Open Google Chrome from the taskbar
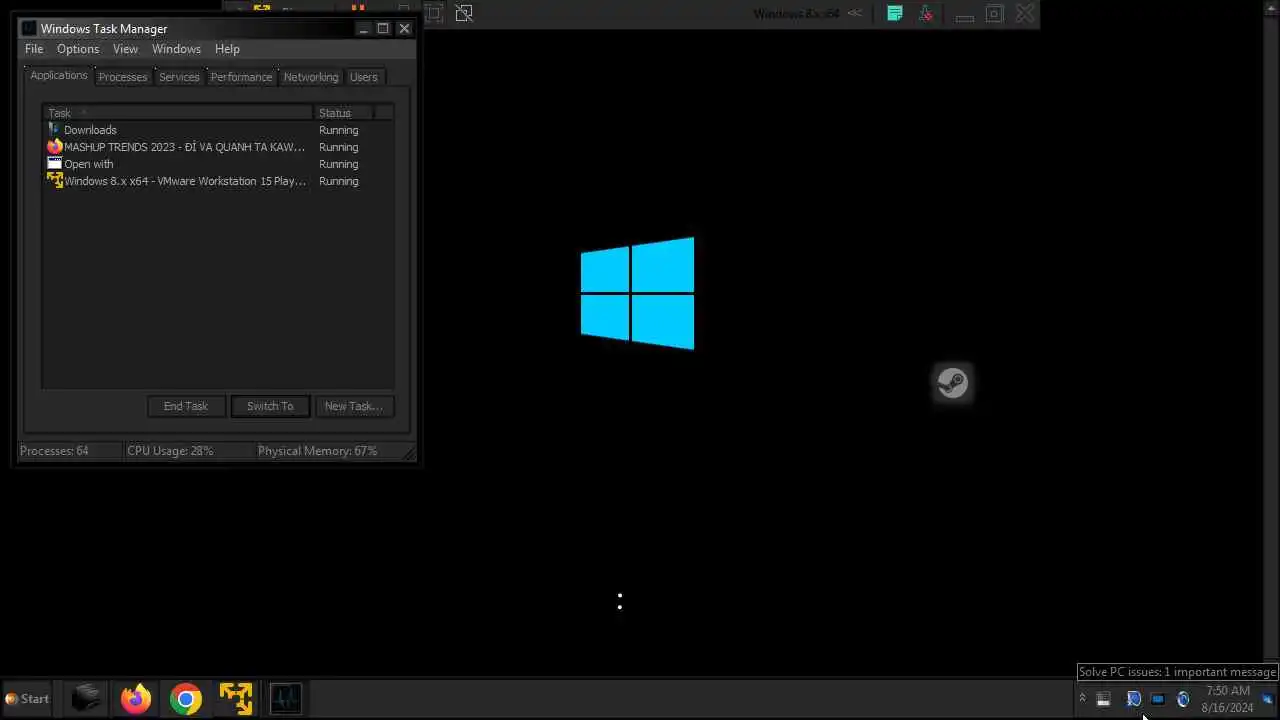 click(x=186, y=698)
